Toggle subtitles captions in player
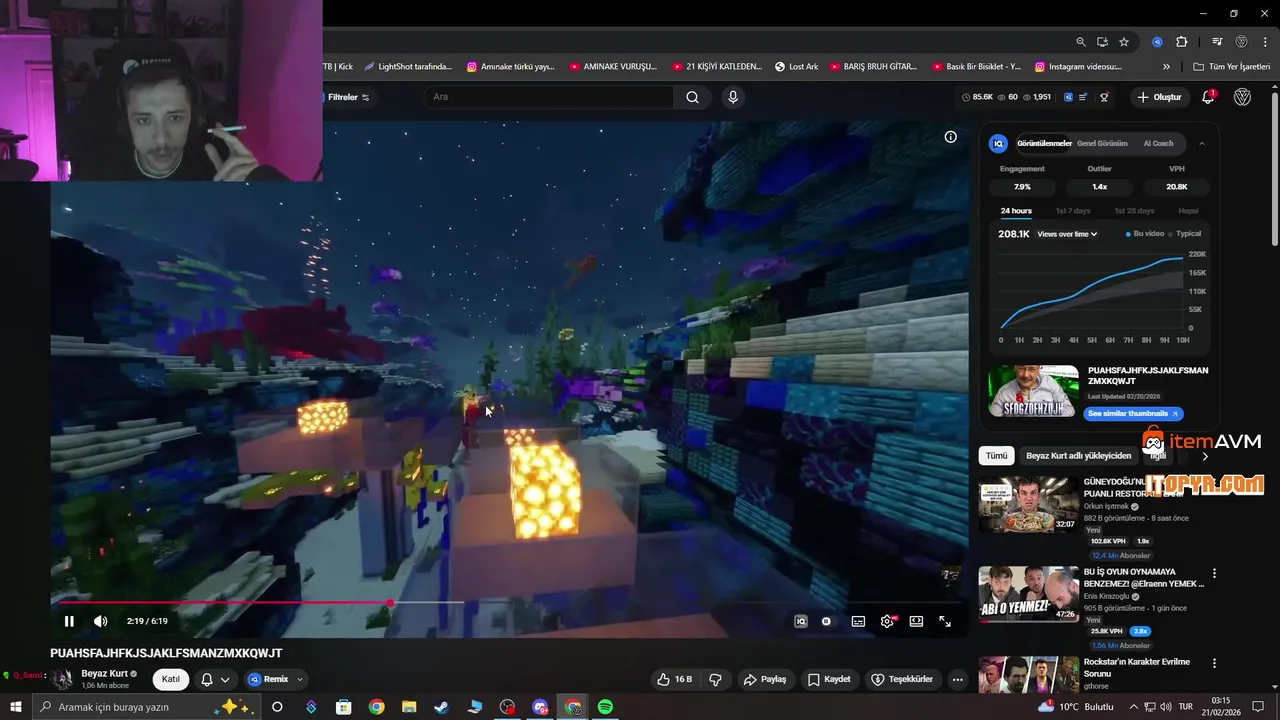1280x720 pixels. [858, 621]
